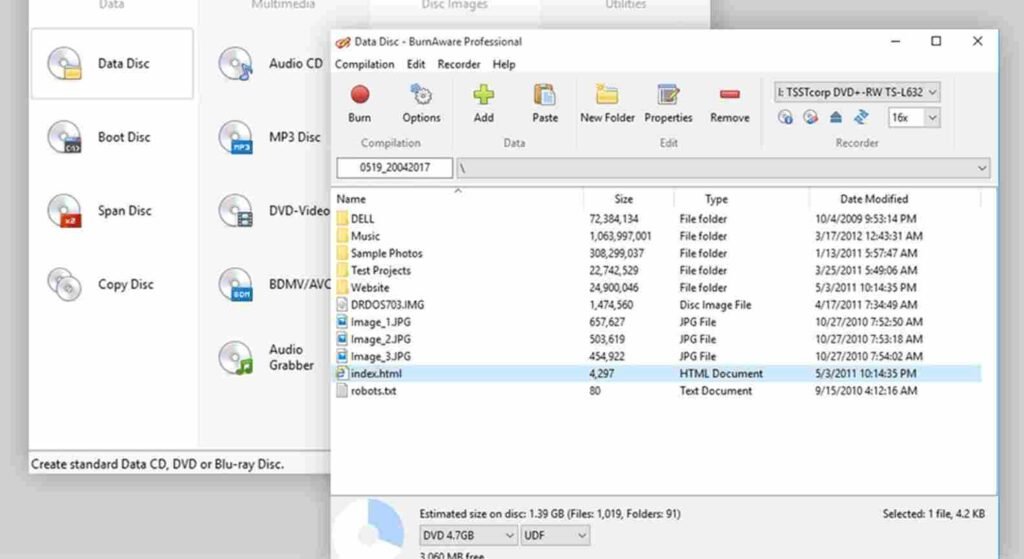The image size is (1024, 559).
Task: Click the refresh drives icon
Action: (861, 118)
